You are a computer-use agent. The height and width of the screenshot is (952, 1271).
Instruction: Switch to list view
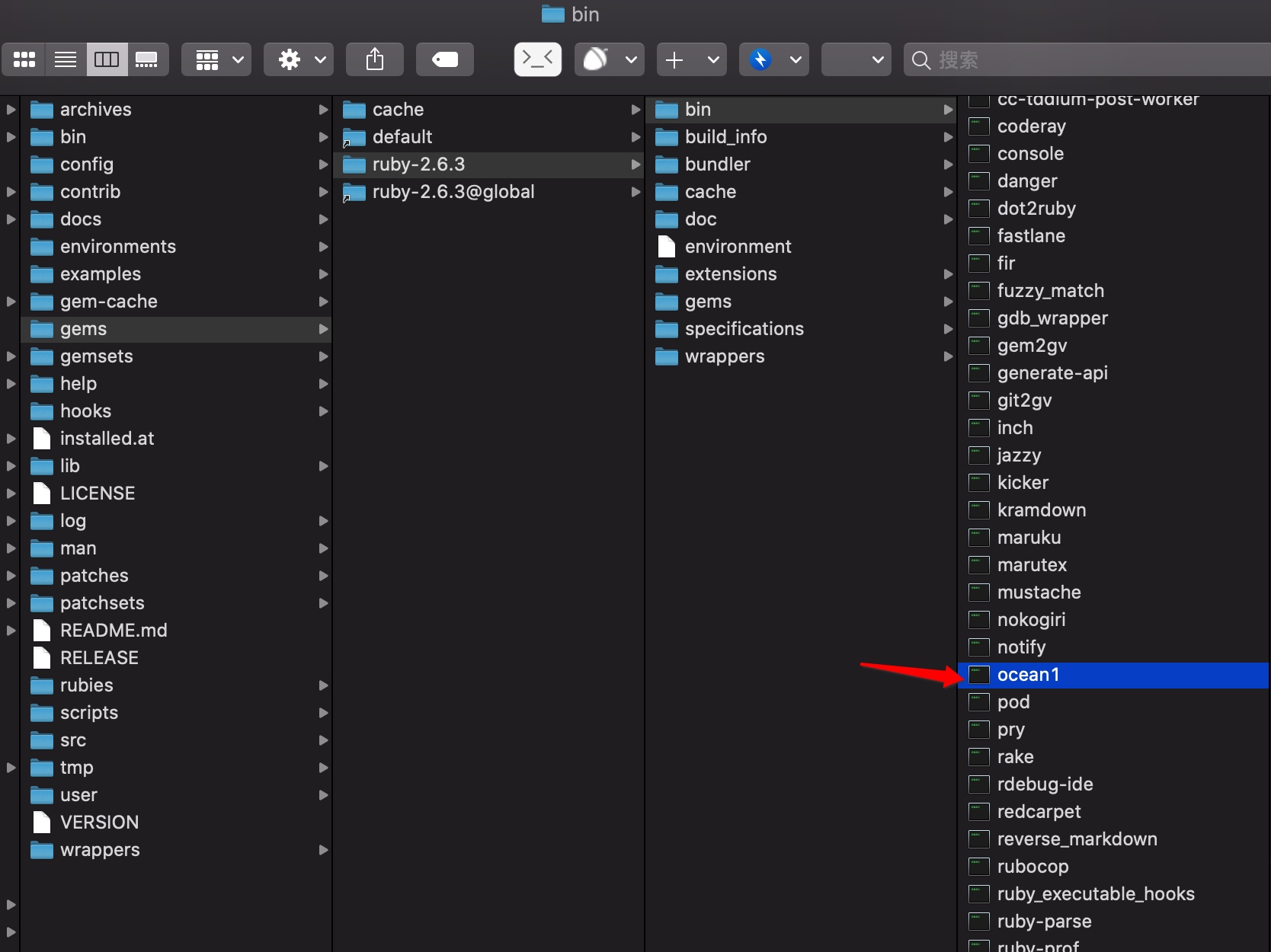click(65, 59)
